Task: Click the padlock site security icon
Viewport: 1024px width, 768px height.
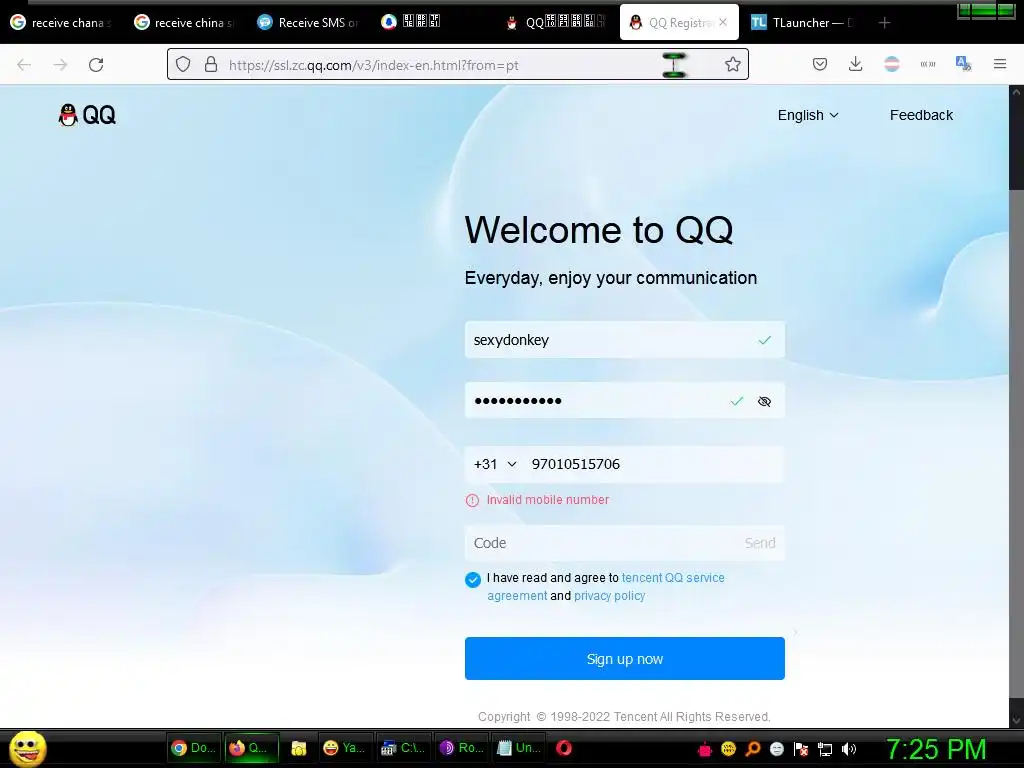Action: pos(210,64)
